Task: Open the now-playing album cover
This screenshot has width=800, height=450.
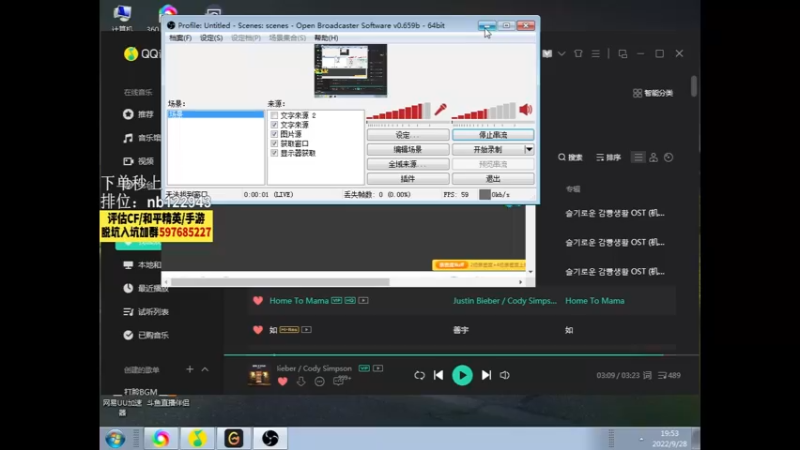Action: pyautogui.click(x=259, y=375)
